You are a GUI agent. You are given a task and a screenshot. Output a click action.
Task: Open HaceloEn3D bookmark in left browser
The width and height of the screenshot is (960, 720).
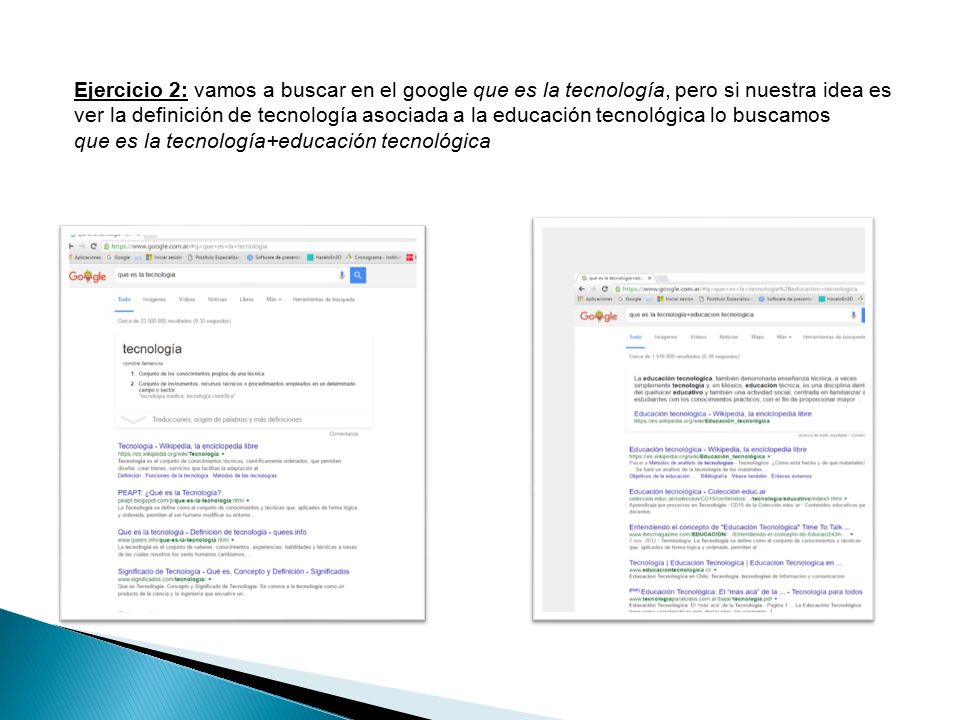point(324,257)
